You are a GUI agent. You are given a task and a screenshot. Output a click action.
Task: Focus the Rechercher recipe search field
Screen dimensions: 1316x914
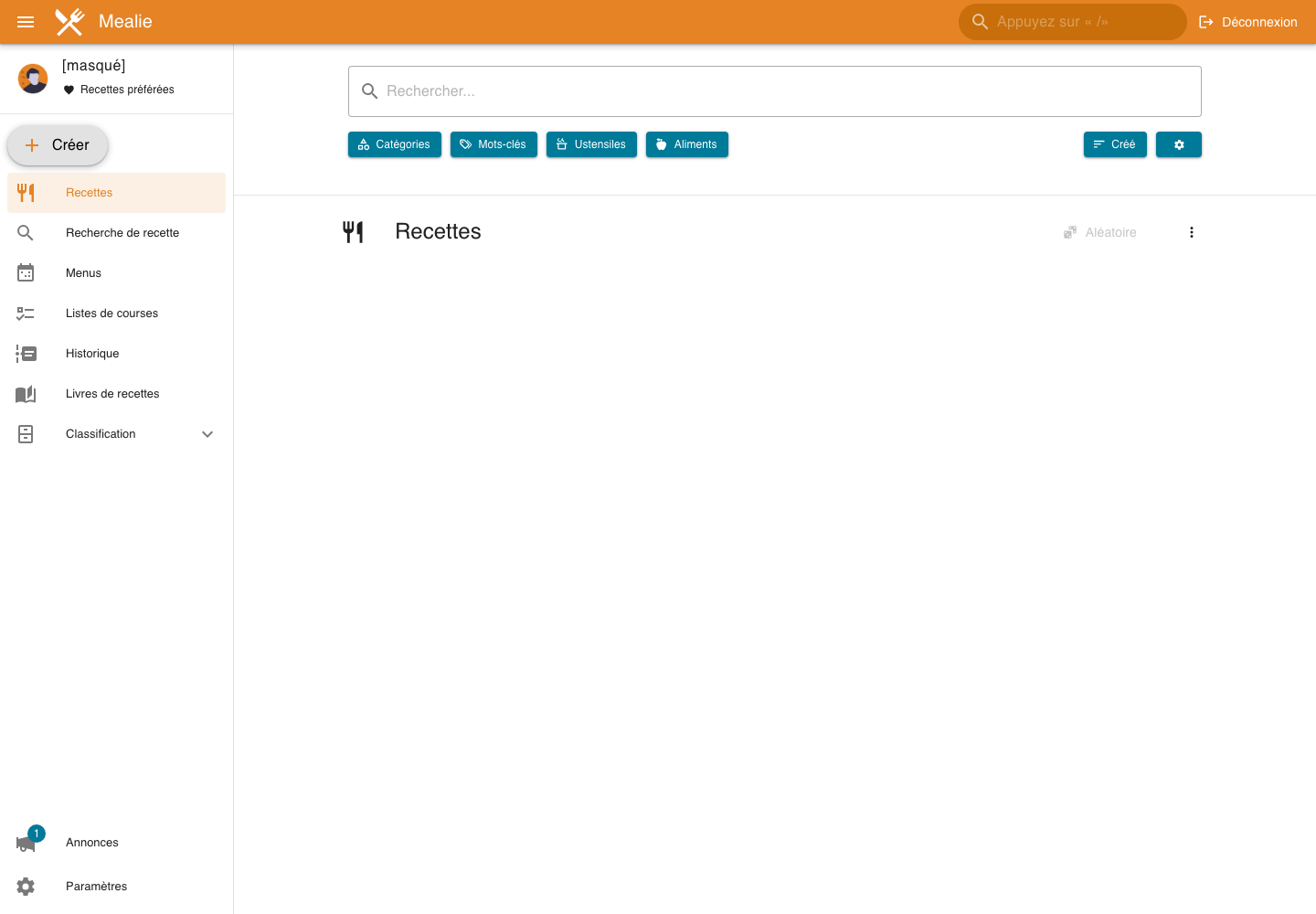point(775,91)
